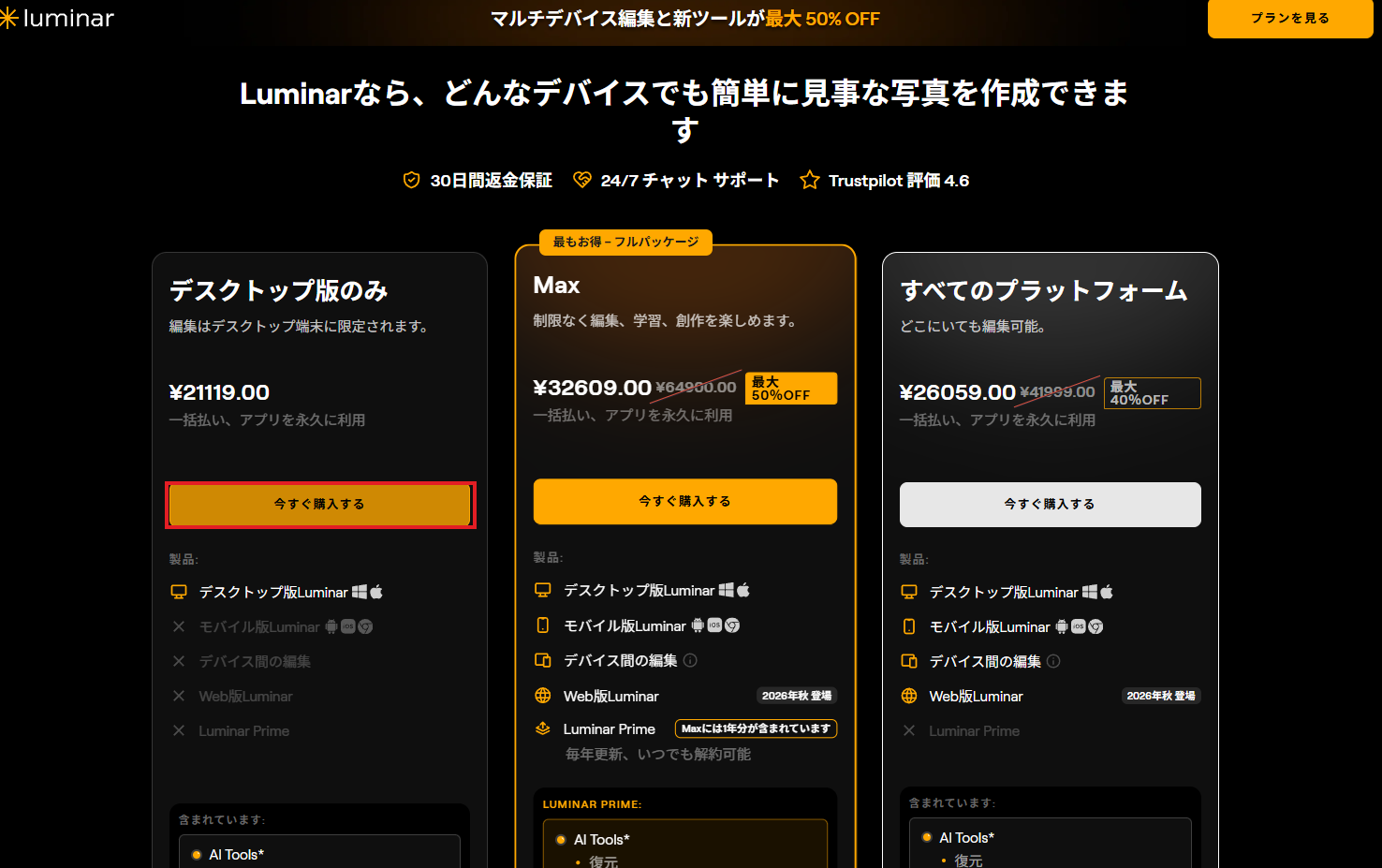Click the monitor icon in the Max card
Image resolution: width=1382 pixels, height=868 pixels.
pyautogui.click(x=543, y=590)
